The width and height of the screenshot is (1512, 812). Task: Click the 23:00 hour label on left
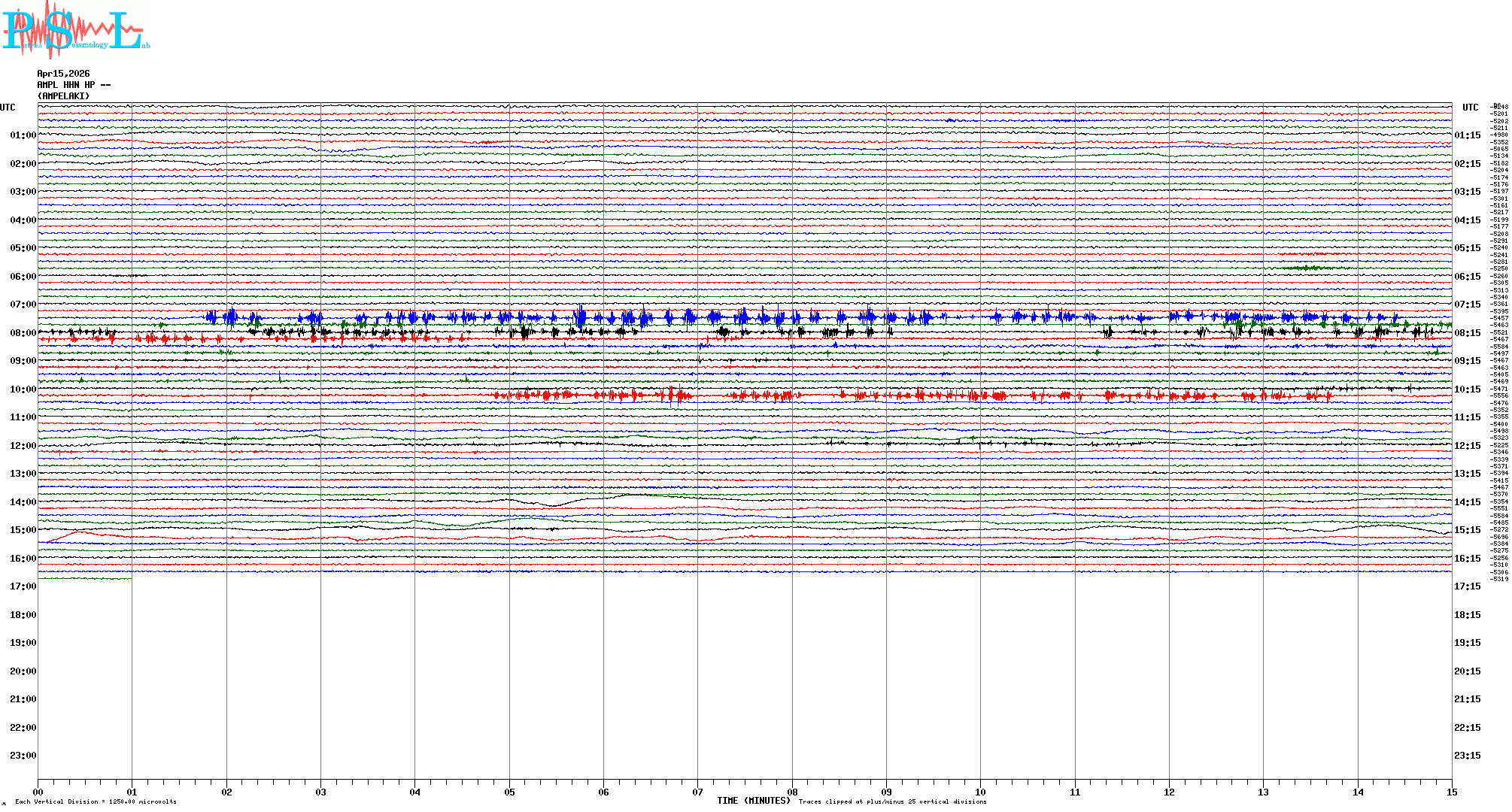23,756
